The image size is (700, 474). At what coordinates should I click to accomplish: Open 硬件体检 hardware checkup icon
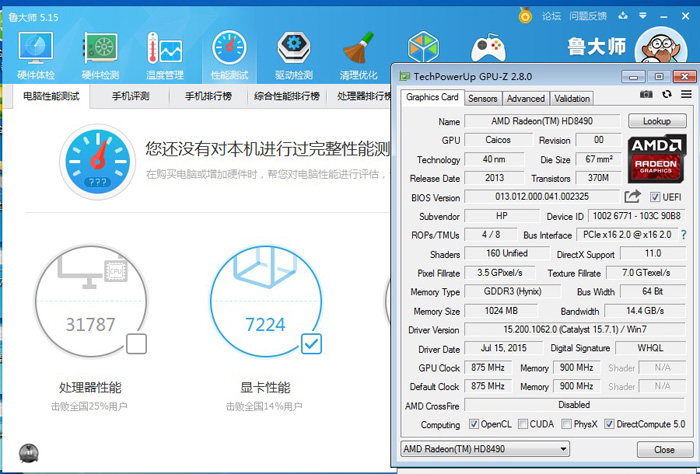[x=36, y=48]
